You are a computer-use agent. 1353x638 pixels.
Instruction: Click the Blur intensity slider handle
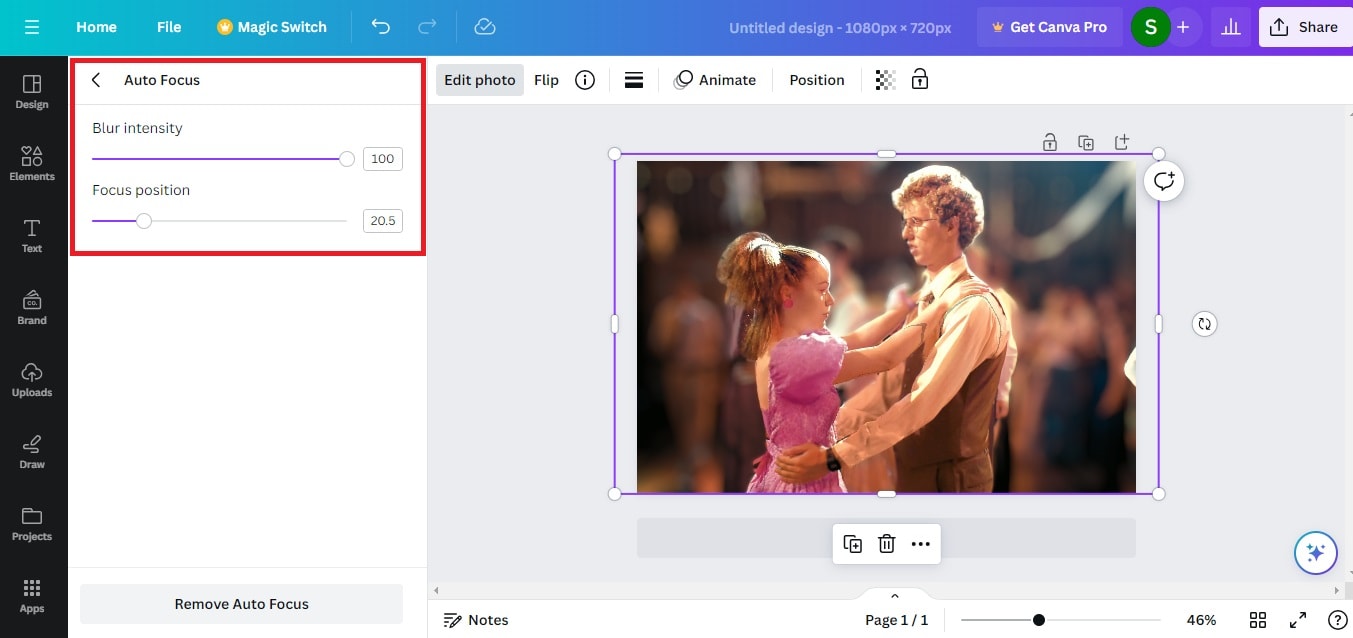click(346, 158)
